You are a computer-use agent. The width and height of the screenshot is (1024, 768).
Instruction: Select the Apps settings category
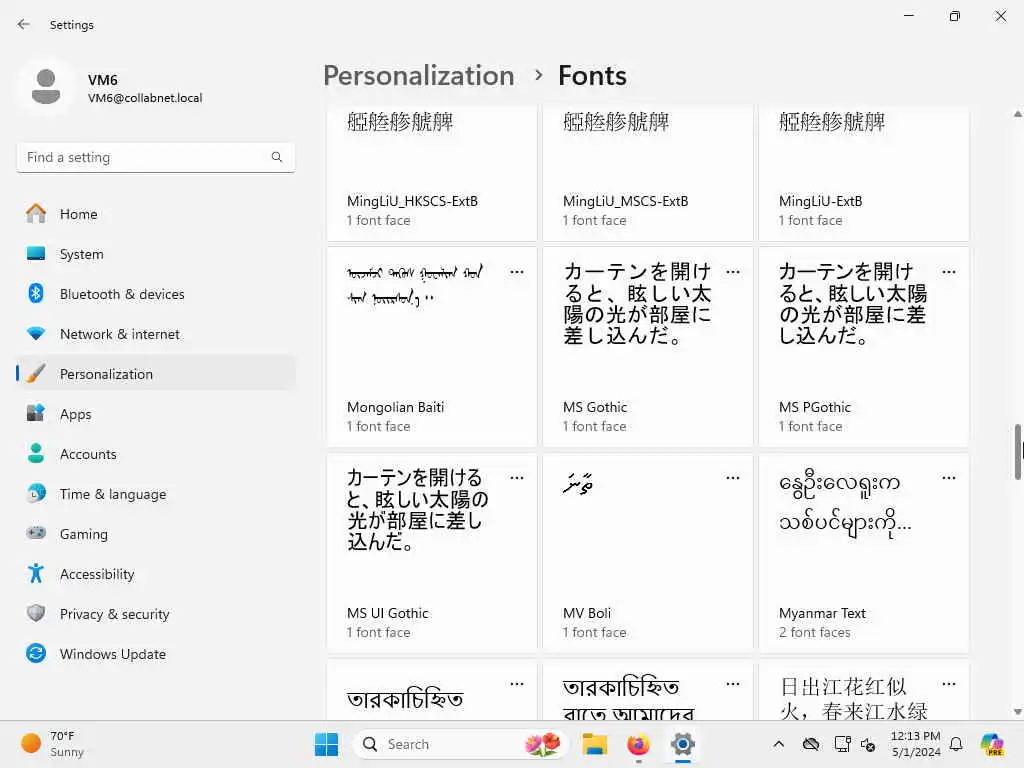(x=155, y=413)
